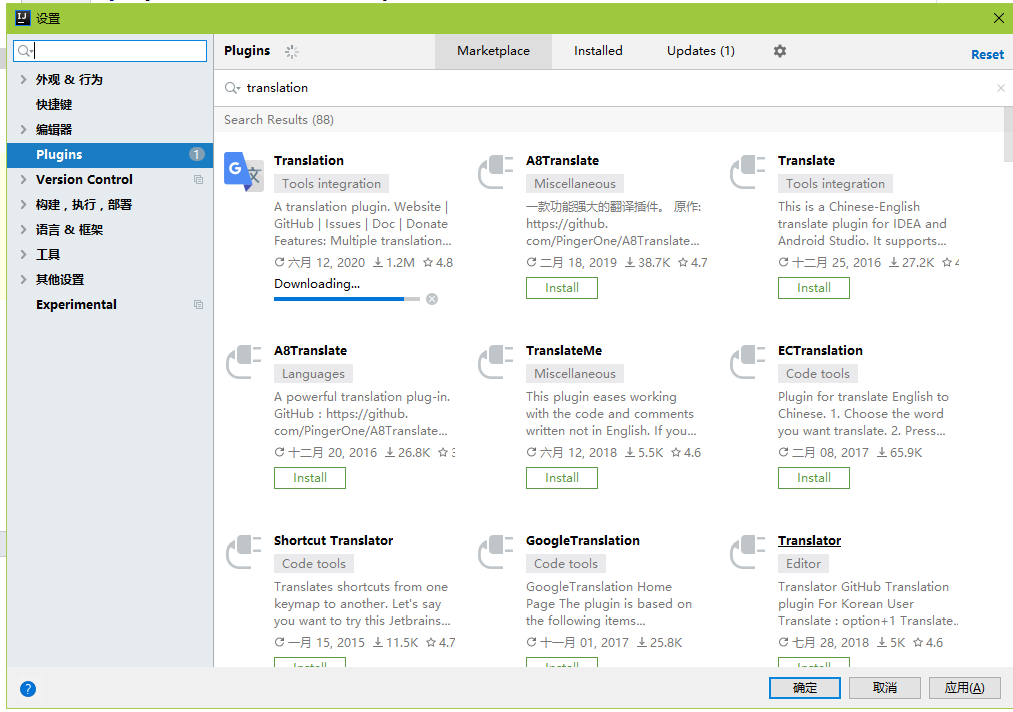Expand the 工具 settings node
1013x712 pixels.
(23, 255)
